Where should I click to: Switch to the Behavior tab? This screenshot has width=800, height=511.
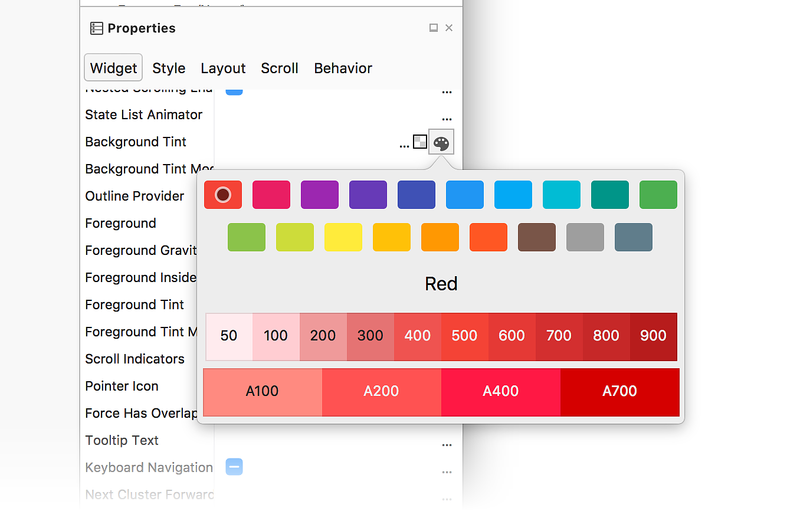point(343,68)
